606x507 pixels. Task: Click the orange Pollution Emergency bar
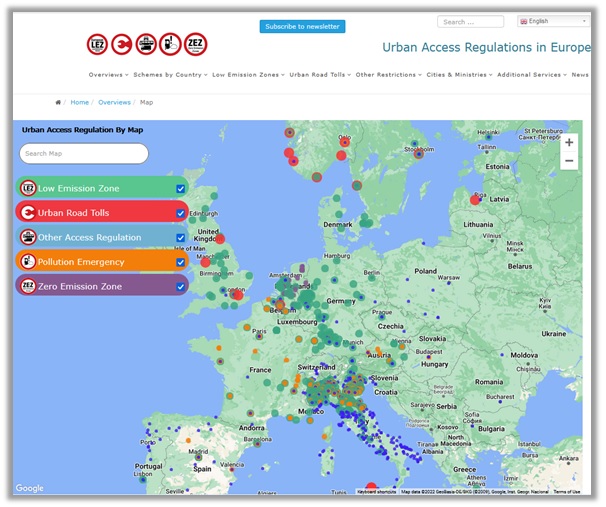102,262
